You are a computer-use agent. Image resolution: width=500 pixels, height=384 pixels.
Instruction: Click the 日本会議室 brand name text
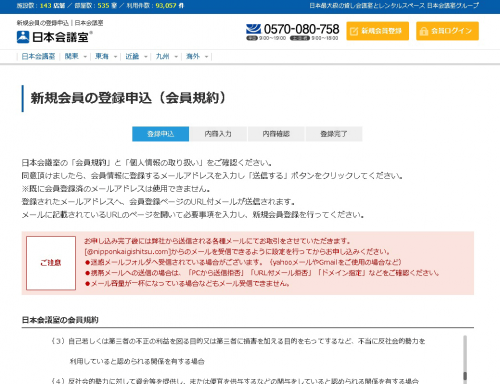[x=61, y=37]
